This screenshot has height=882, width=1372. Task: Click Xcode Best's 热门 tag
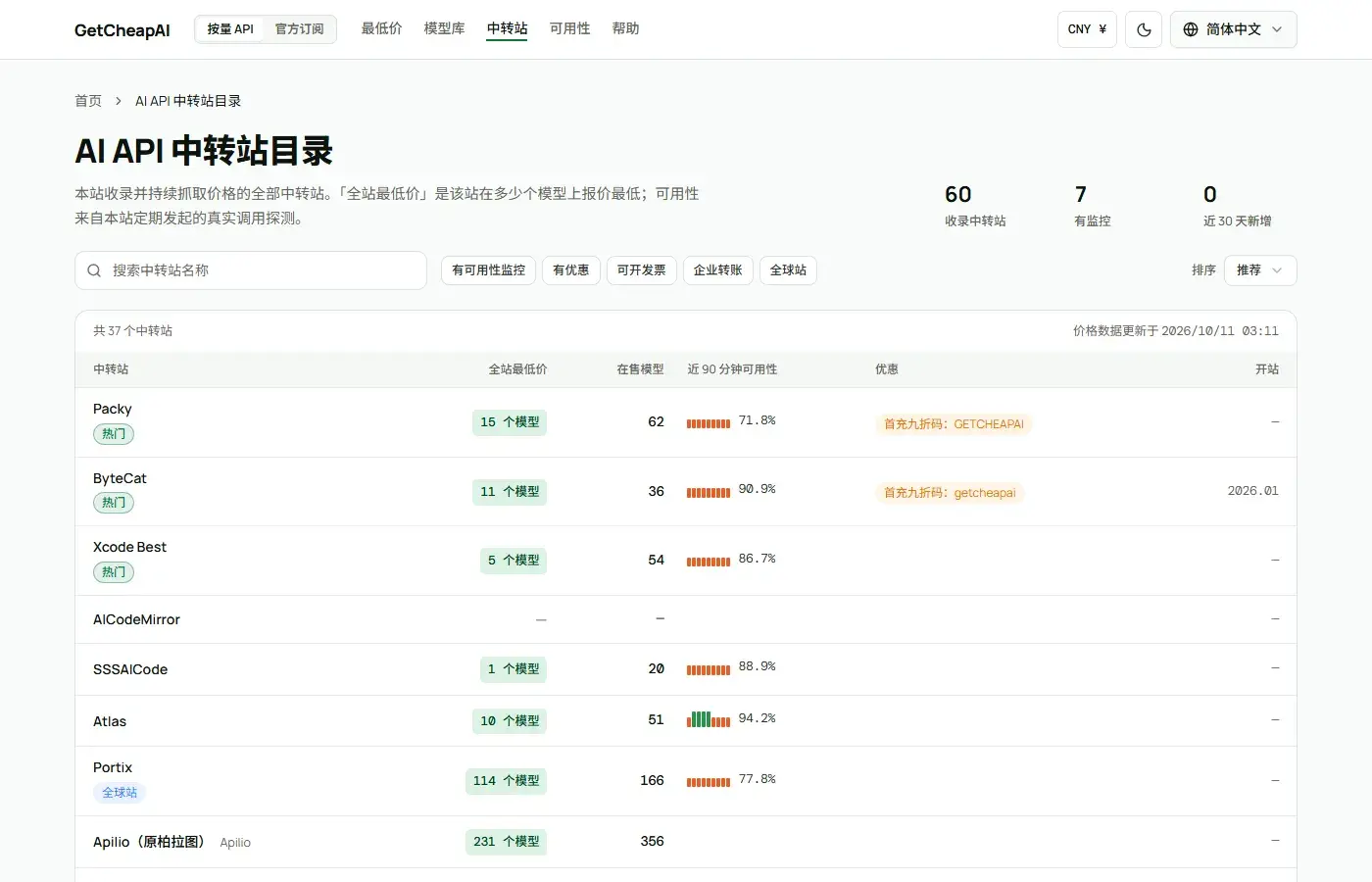click(x=114, y=572)
